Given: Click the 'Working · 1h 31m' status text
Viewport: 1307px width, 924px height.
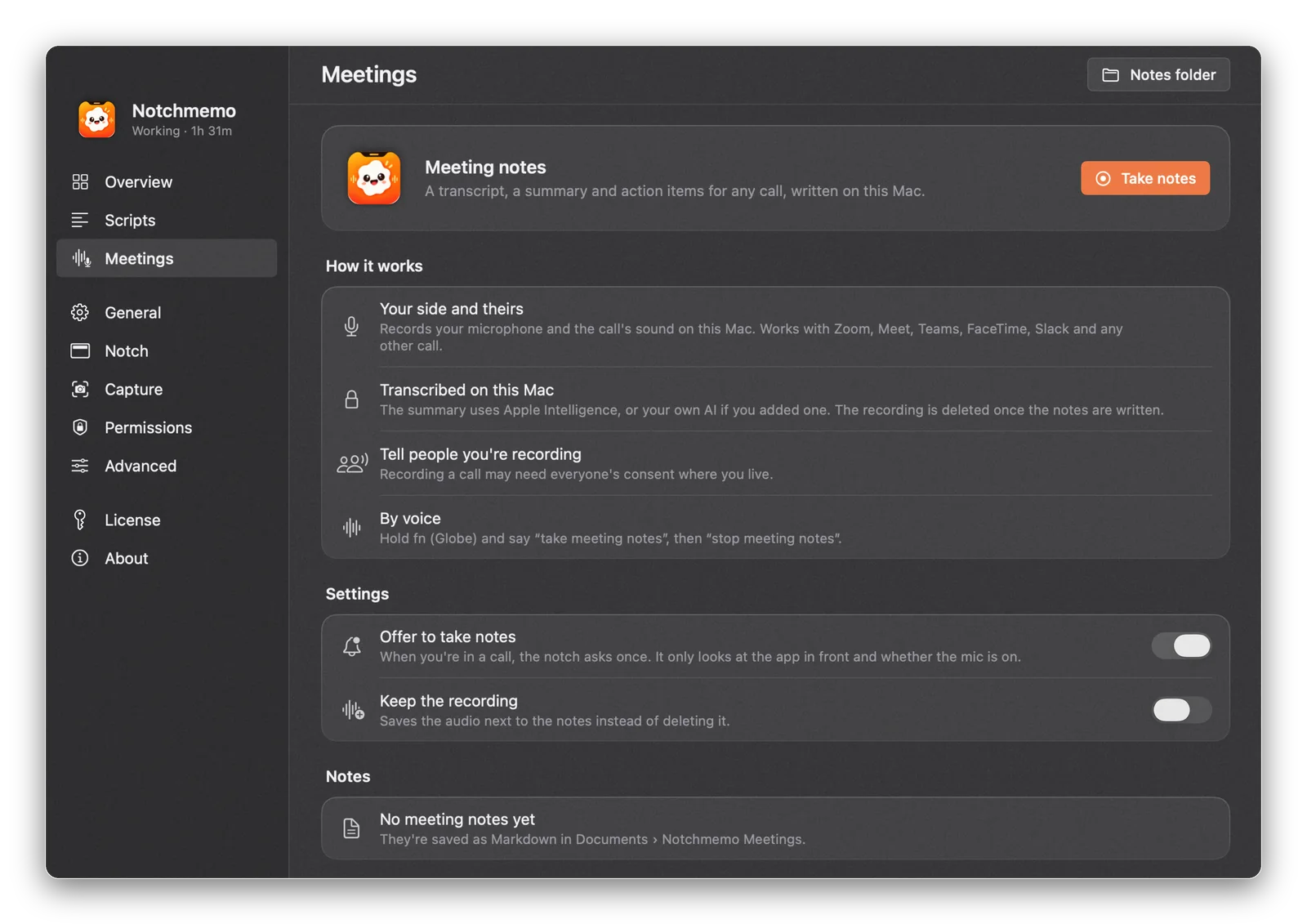Looking at the screenshot, I should point(182,131).
